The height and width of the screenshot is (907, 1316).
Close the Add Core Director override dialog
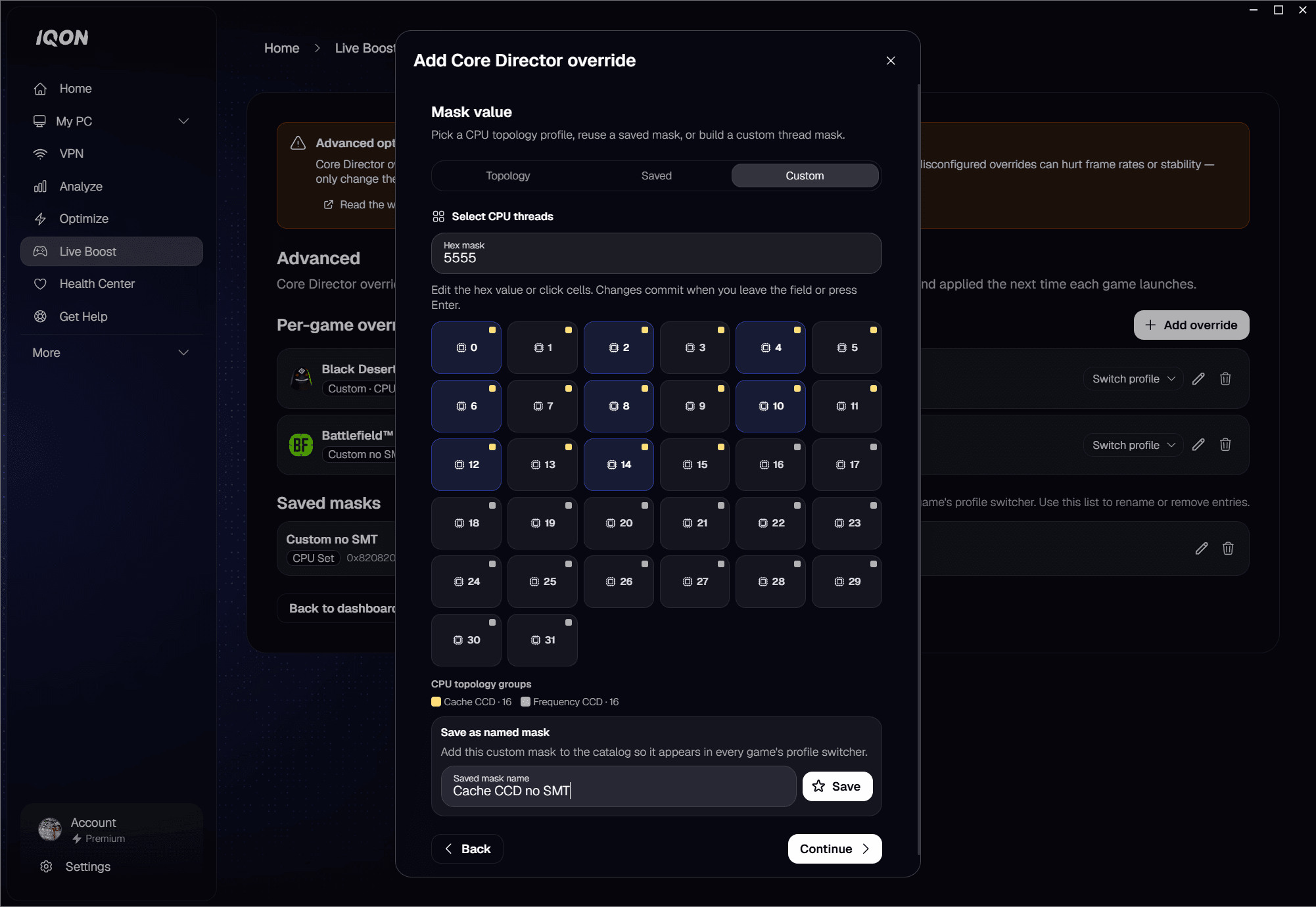[891, 60]
